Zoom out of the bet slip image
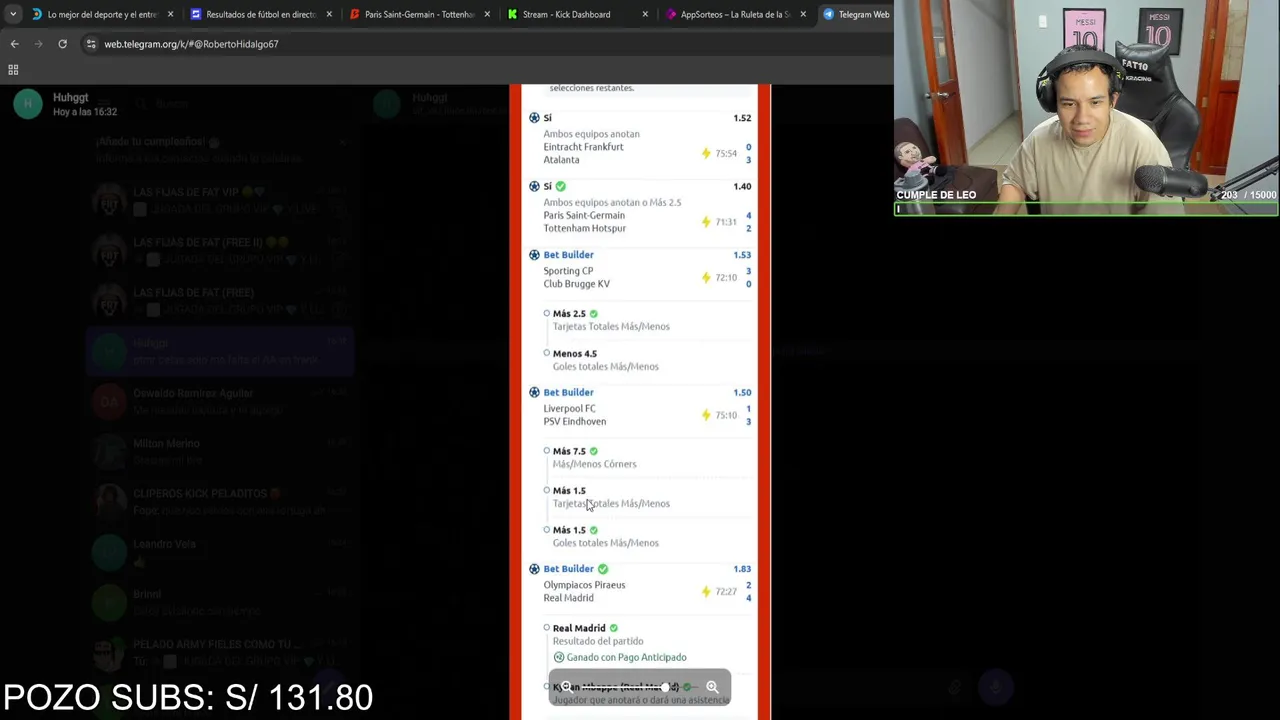Viewport: 1280px width, 720px height. [x=567, y=687]
